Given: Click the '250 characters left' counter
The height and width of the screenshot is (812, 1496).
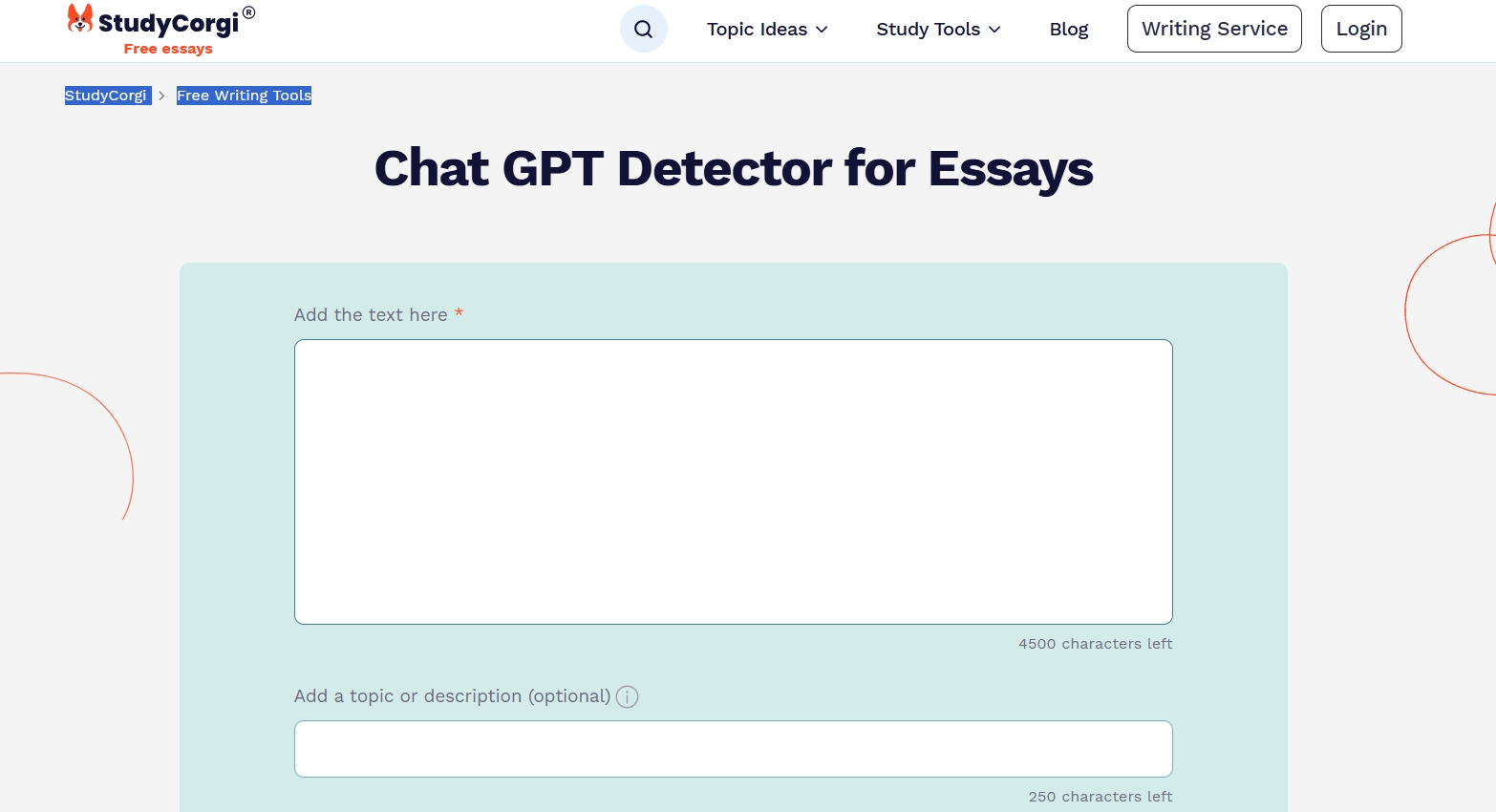Looking at the screenshot, I should point(1101,797).
